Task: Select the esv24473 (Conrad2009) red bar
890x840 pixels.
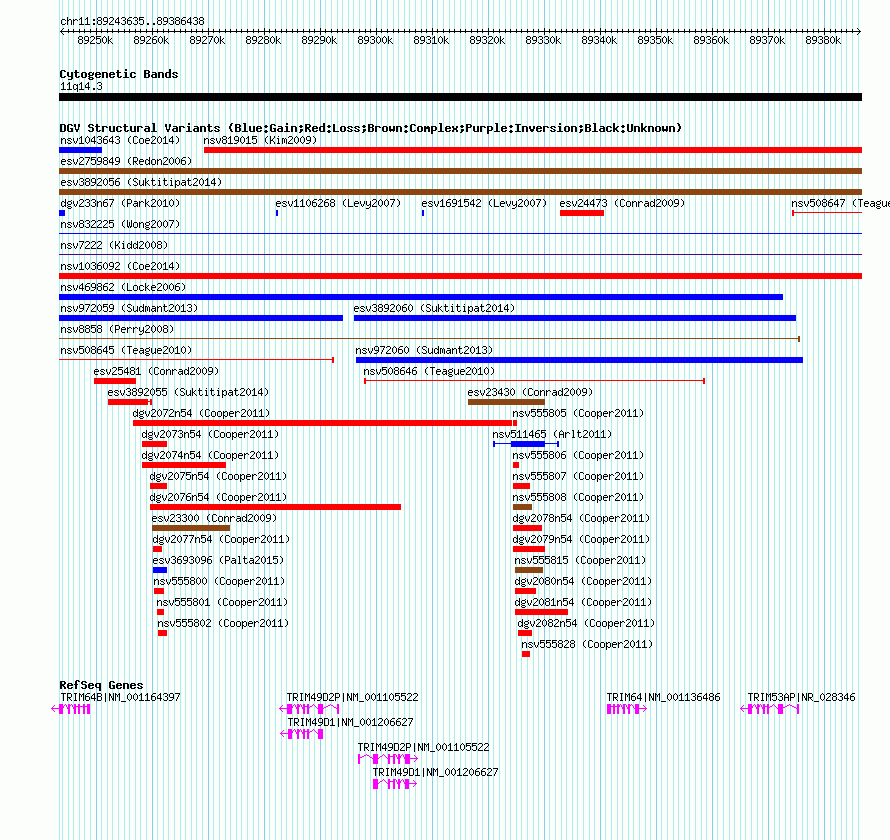Action: 582,213
